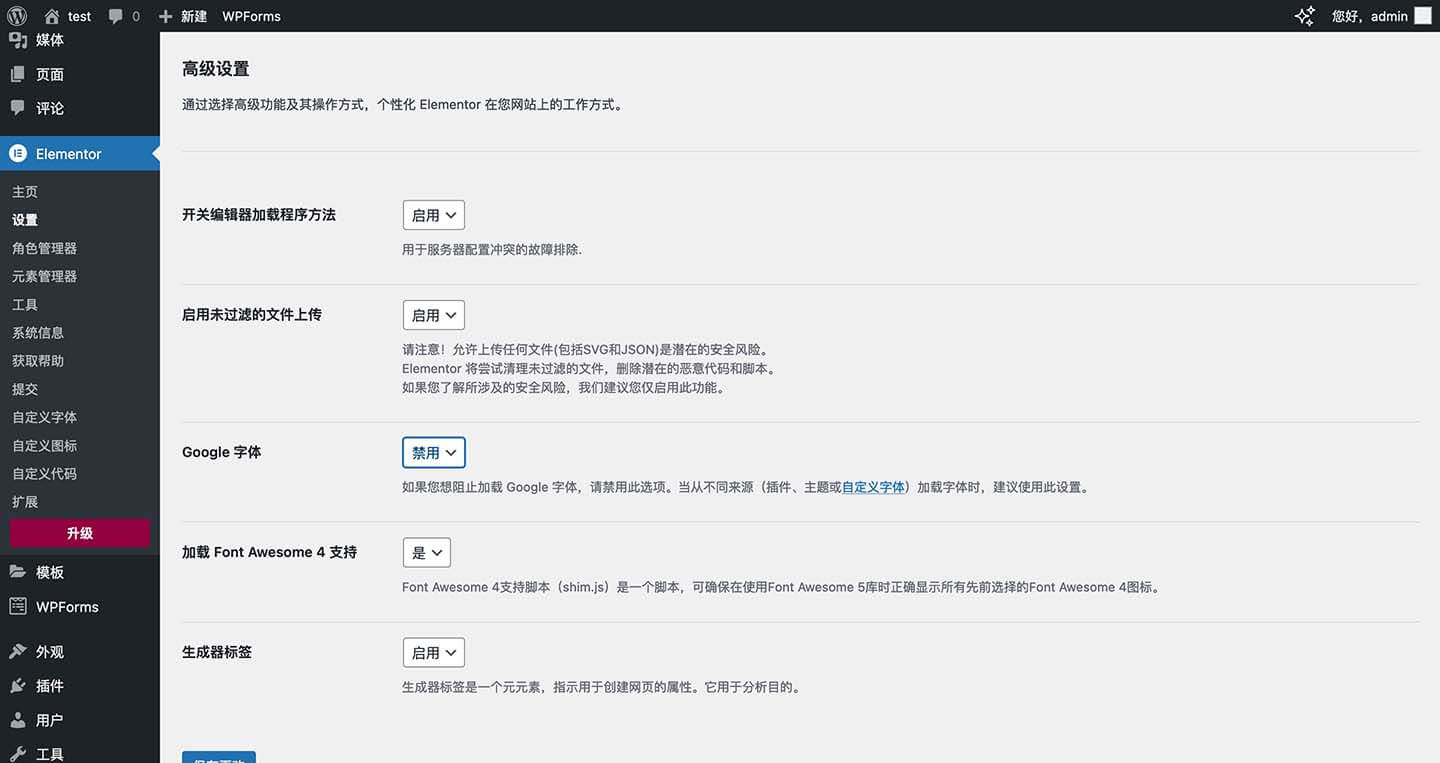The width and height of the screenshot is (1440, 763).
Task: Select the 设置 submenu item
Action: tap(25, 219)
